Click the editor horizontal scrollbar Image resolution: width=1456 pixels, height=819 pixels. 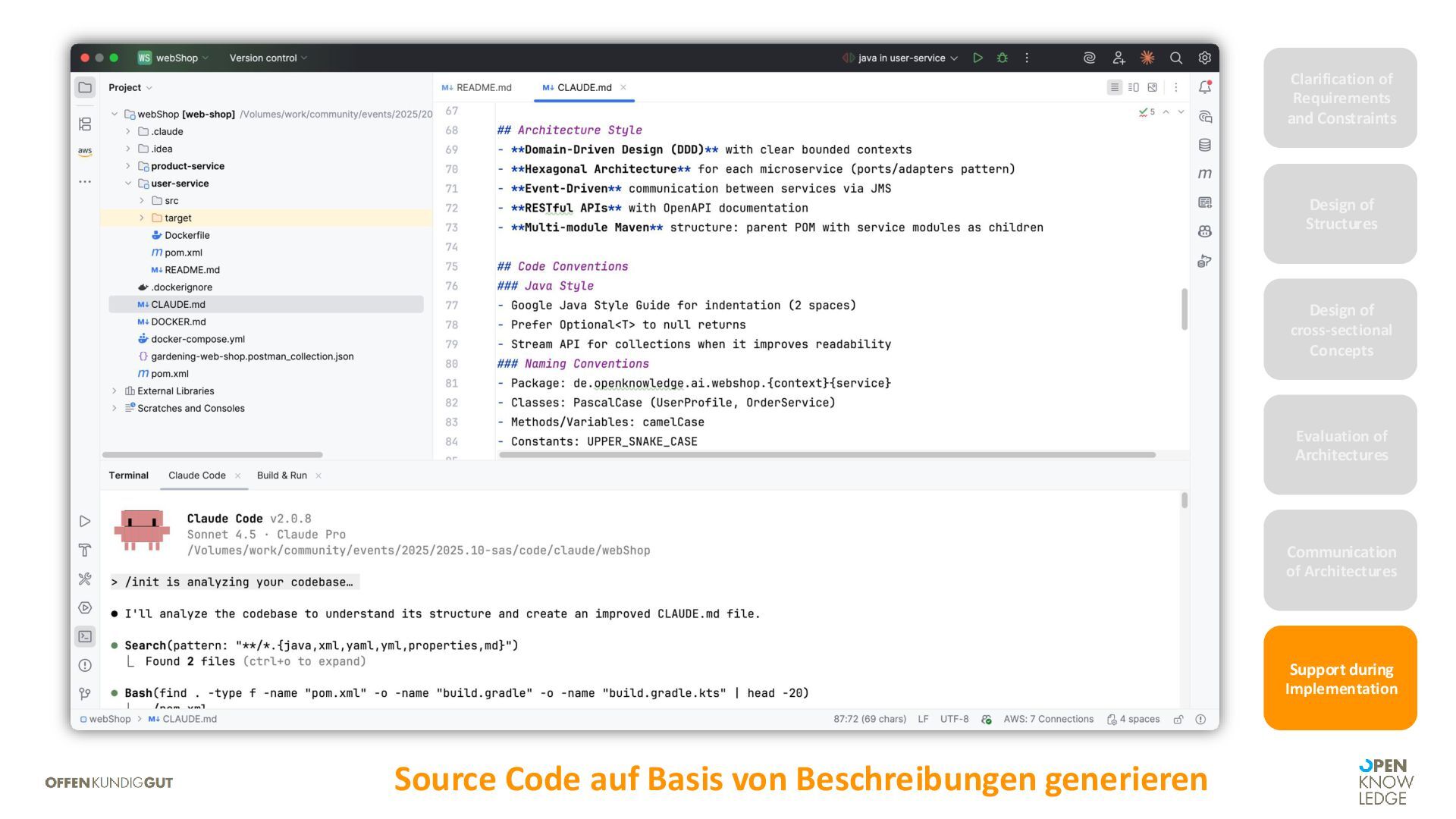click(827, 455)
